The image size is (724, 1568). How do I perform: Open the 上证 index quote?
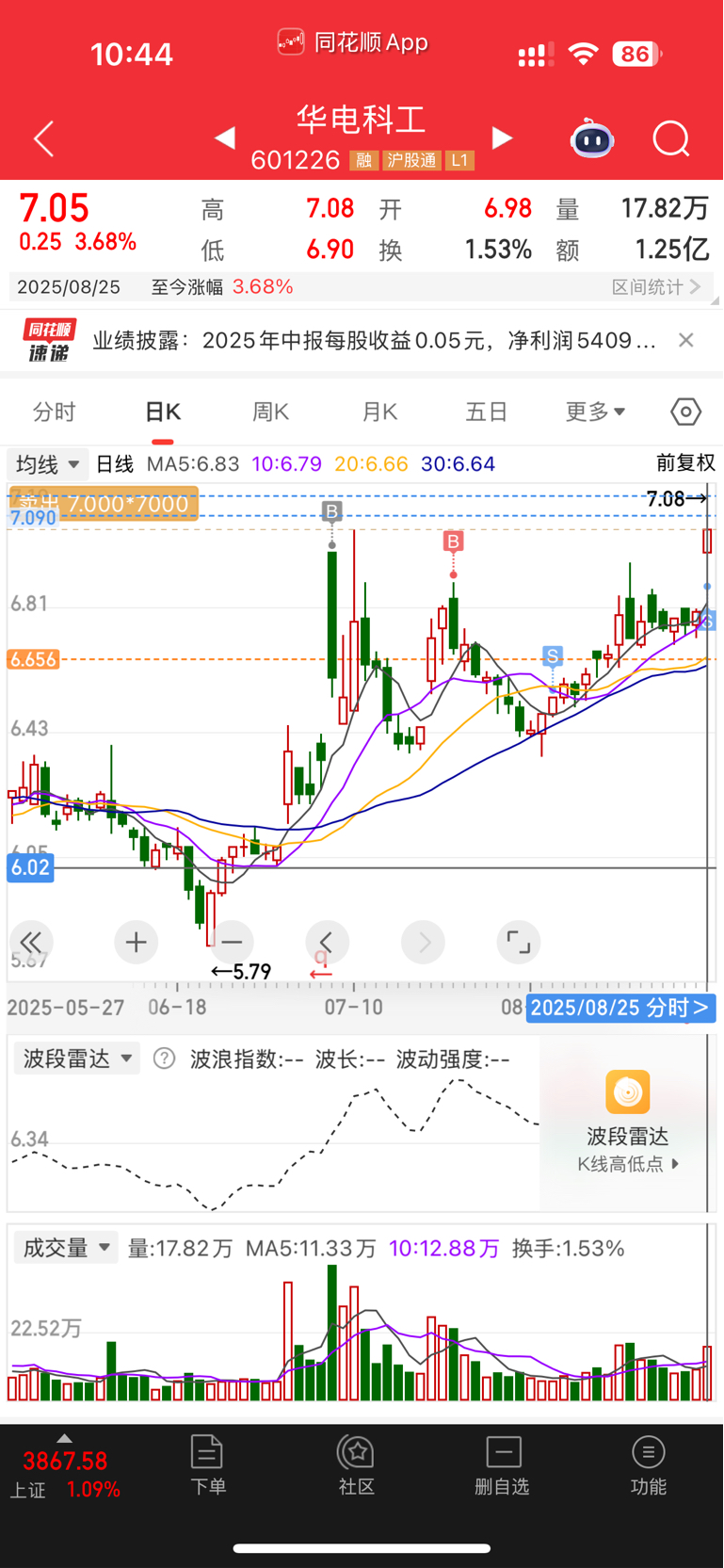[65, 1475]
